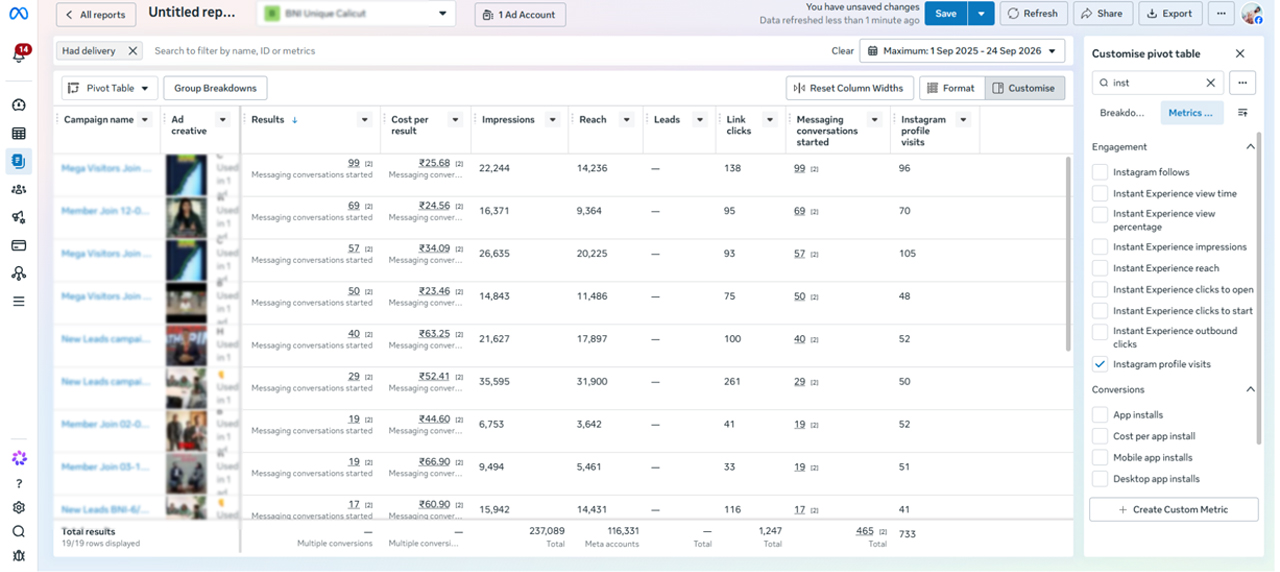
Task: Click the Share button
Action: coord(1103,14)
